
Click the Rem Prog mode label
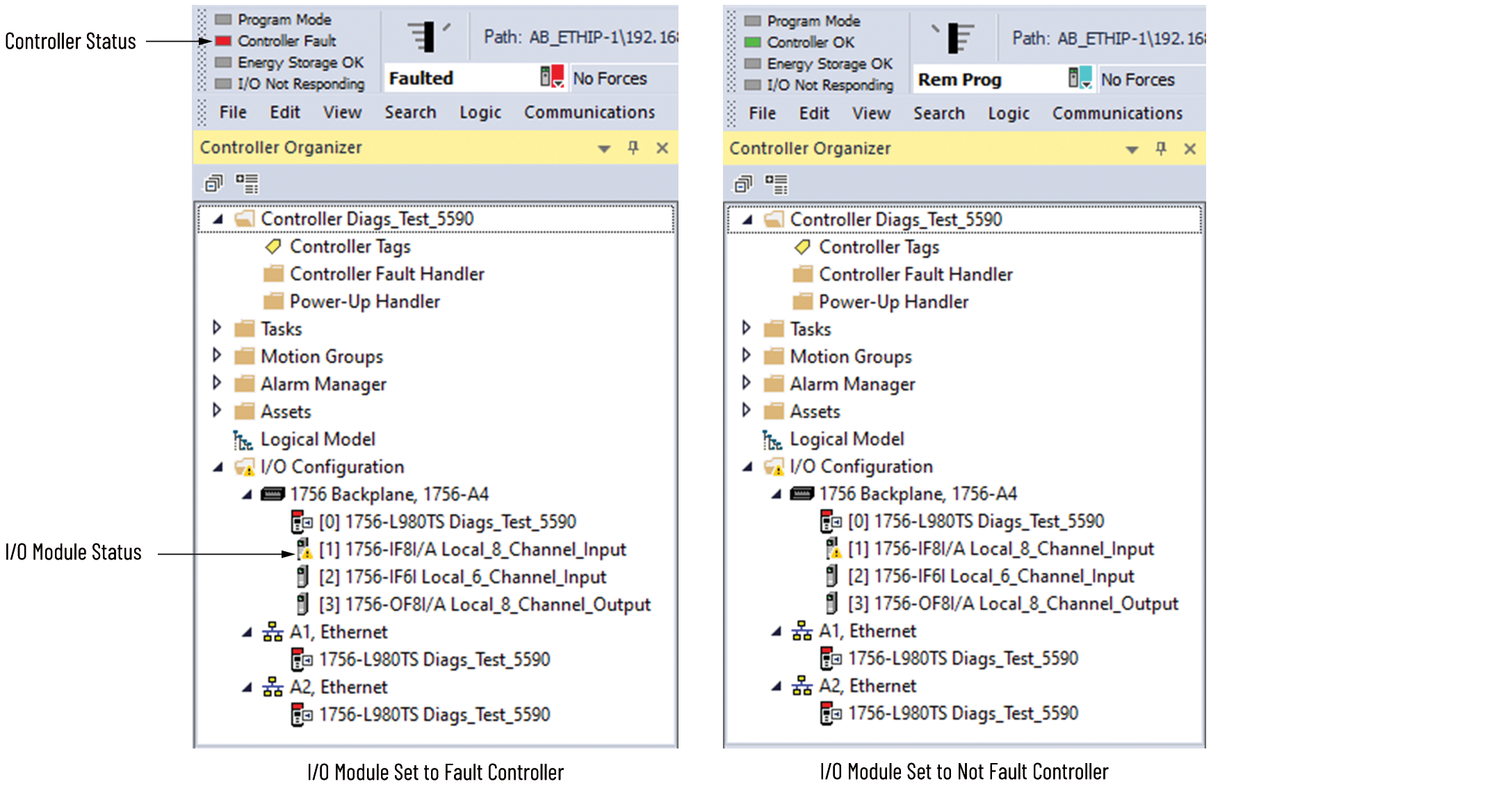[959, 80]
